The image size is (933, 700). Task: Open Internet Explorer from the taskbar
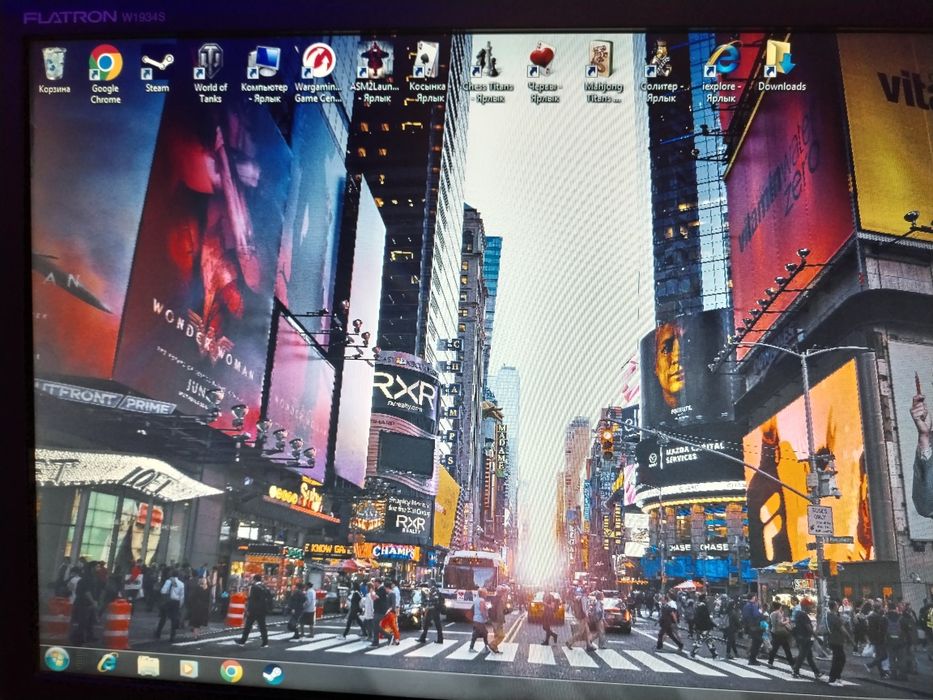pyautogui.click(x=108, y=662)
